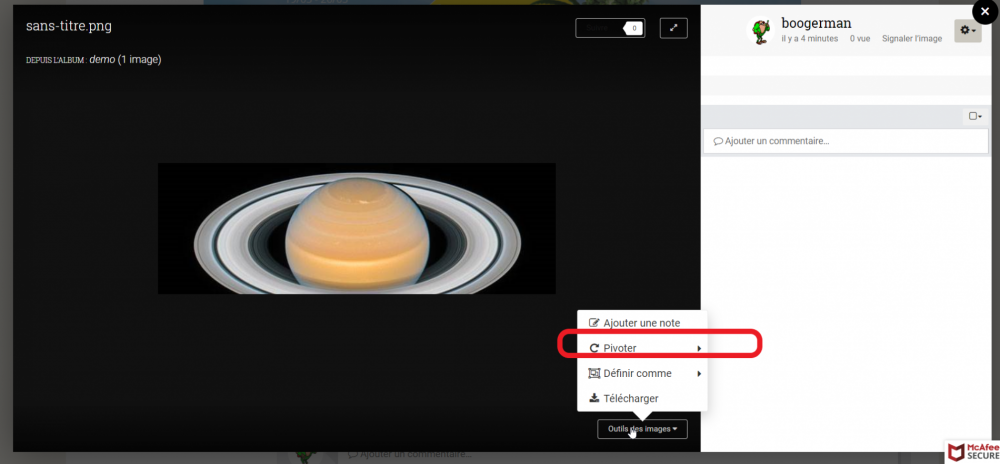Click the Suivre follow button
The height and width of the screenshot is (464, 1000).
coord(610,28)
